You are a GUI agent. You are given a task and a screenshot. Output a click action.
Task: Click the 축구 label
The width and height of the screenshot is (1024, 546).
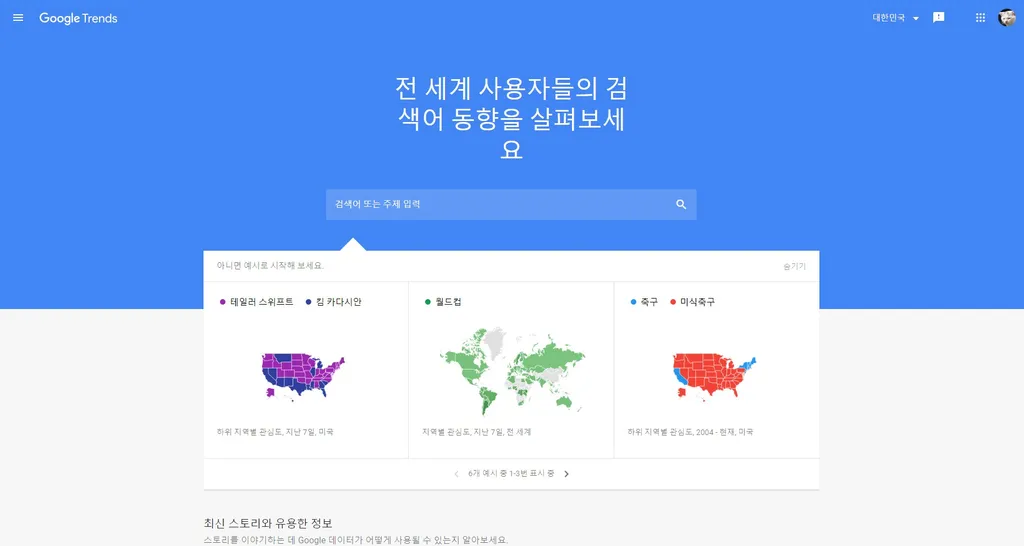coord(649,302)
